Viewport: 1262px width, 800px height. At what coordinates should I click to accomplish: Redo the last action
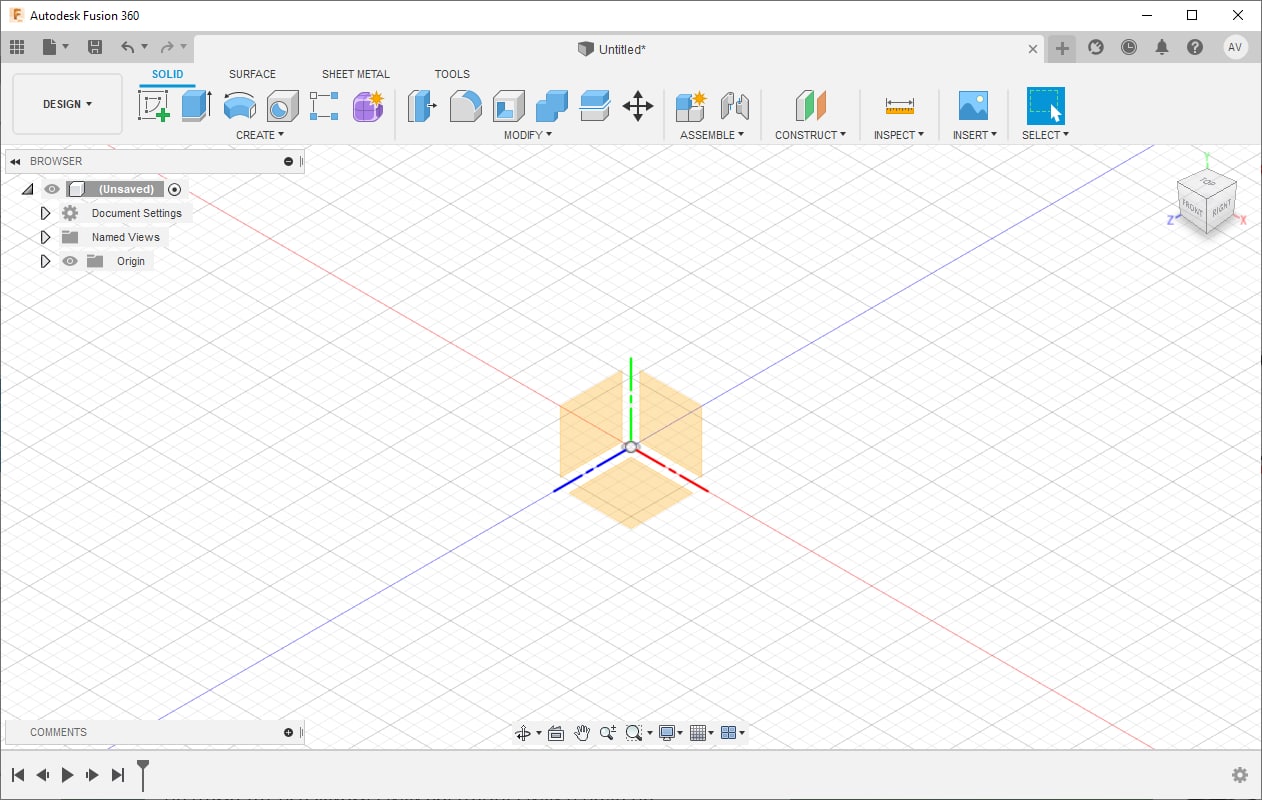pos(168,47)
